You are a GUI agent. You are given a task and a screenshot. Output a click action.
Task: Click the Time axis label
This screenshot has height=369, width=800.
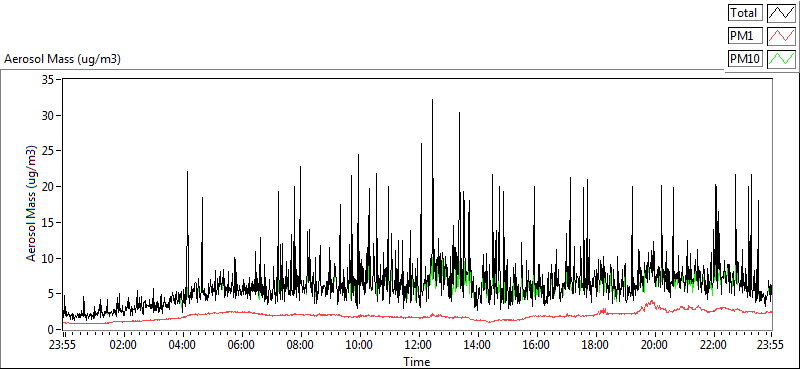[417, 362]
